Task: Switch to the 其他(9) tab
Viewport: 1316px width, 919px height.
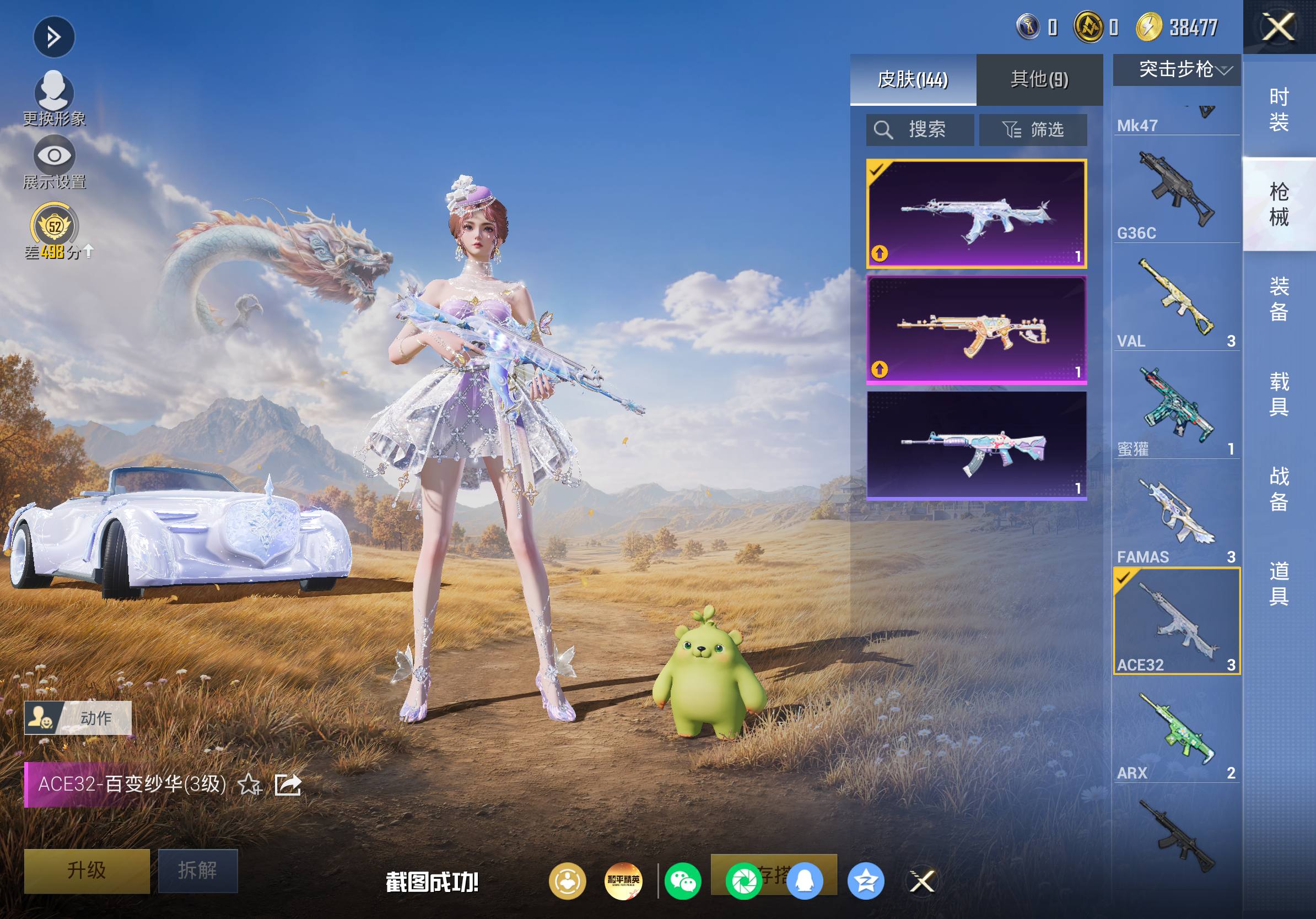Action: point(1040,80)
